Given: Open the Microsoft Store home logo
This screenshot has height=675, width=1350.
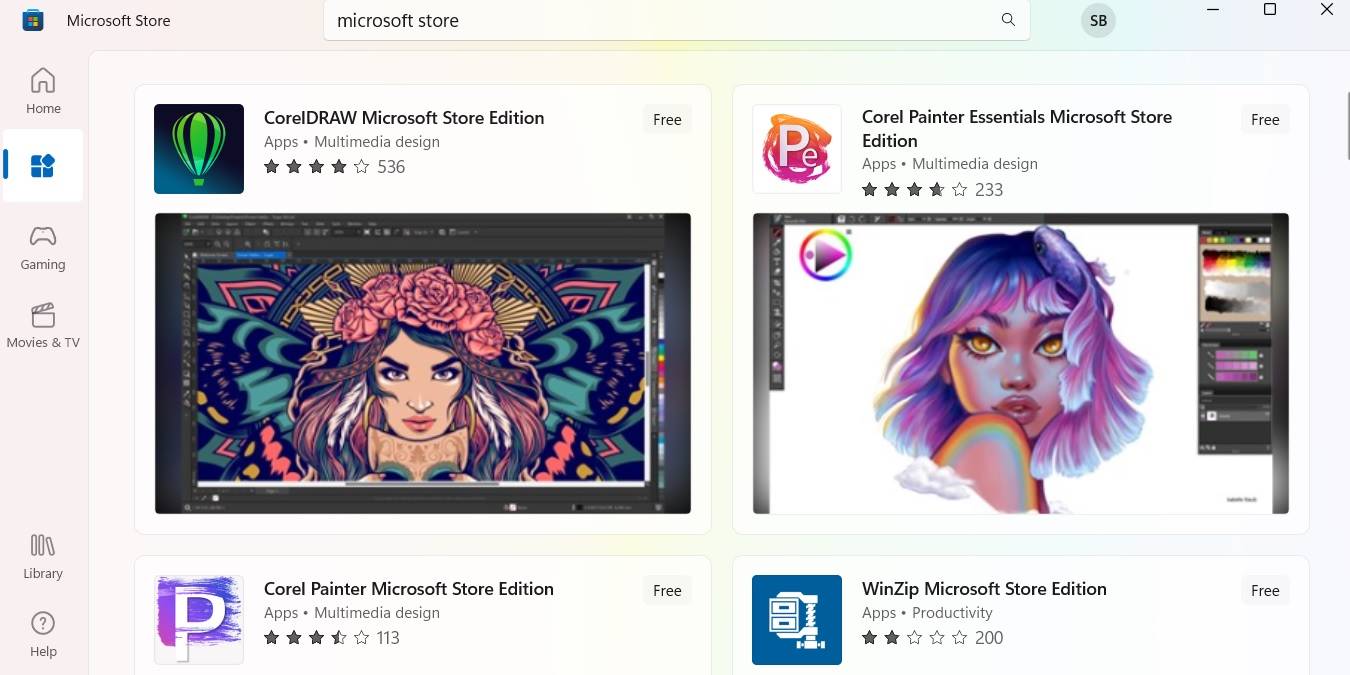Looking at the screenshot, I should point(33,20).
